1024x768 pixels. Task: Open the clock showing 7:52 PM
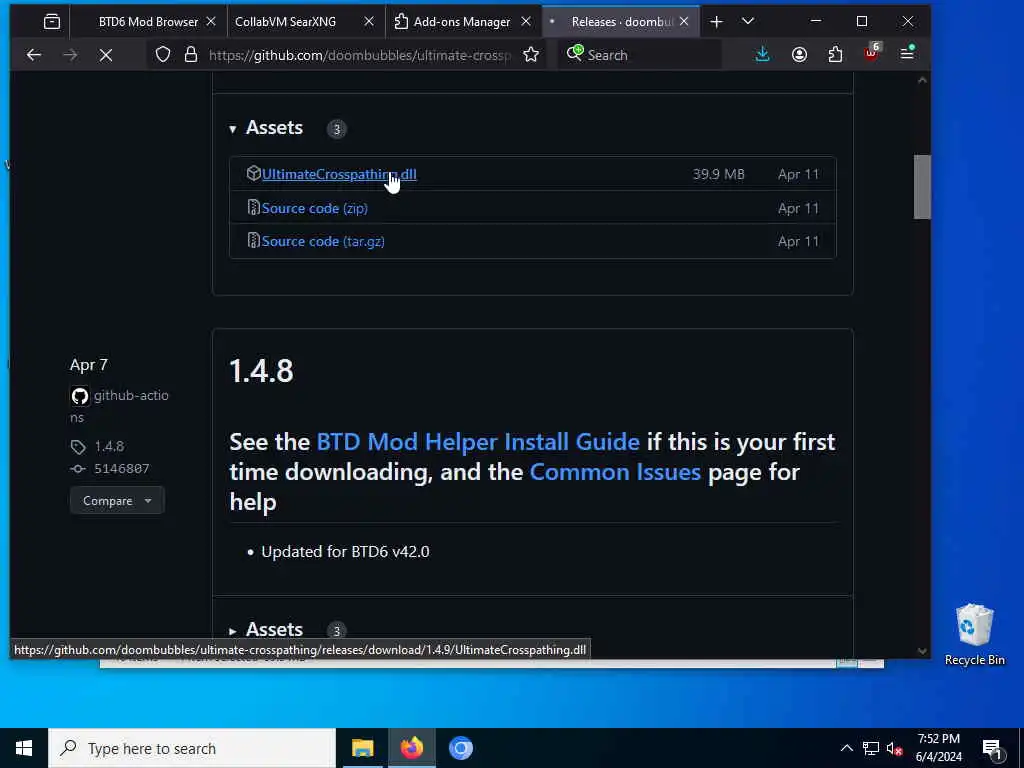(938, 748)
